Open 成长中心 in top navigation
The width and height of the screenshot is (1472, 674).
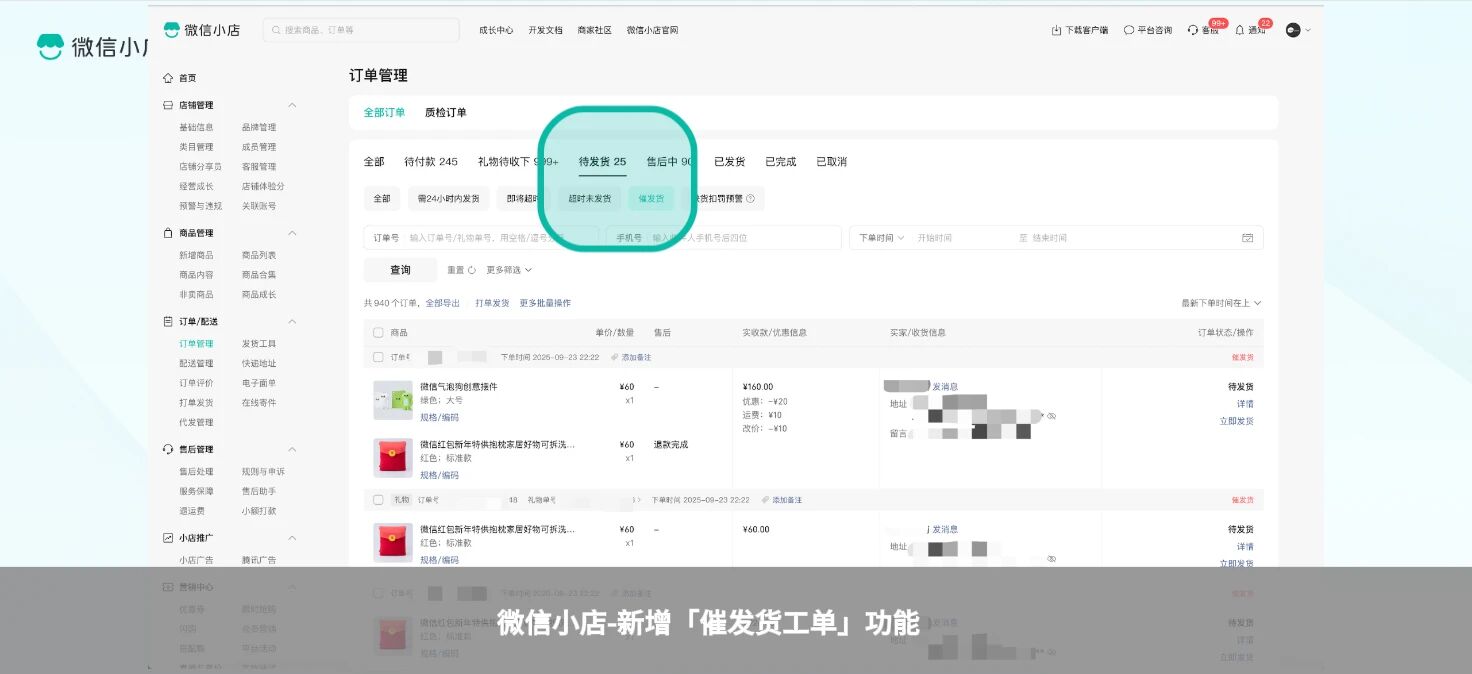point(496,30)
